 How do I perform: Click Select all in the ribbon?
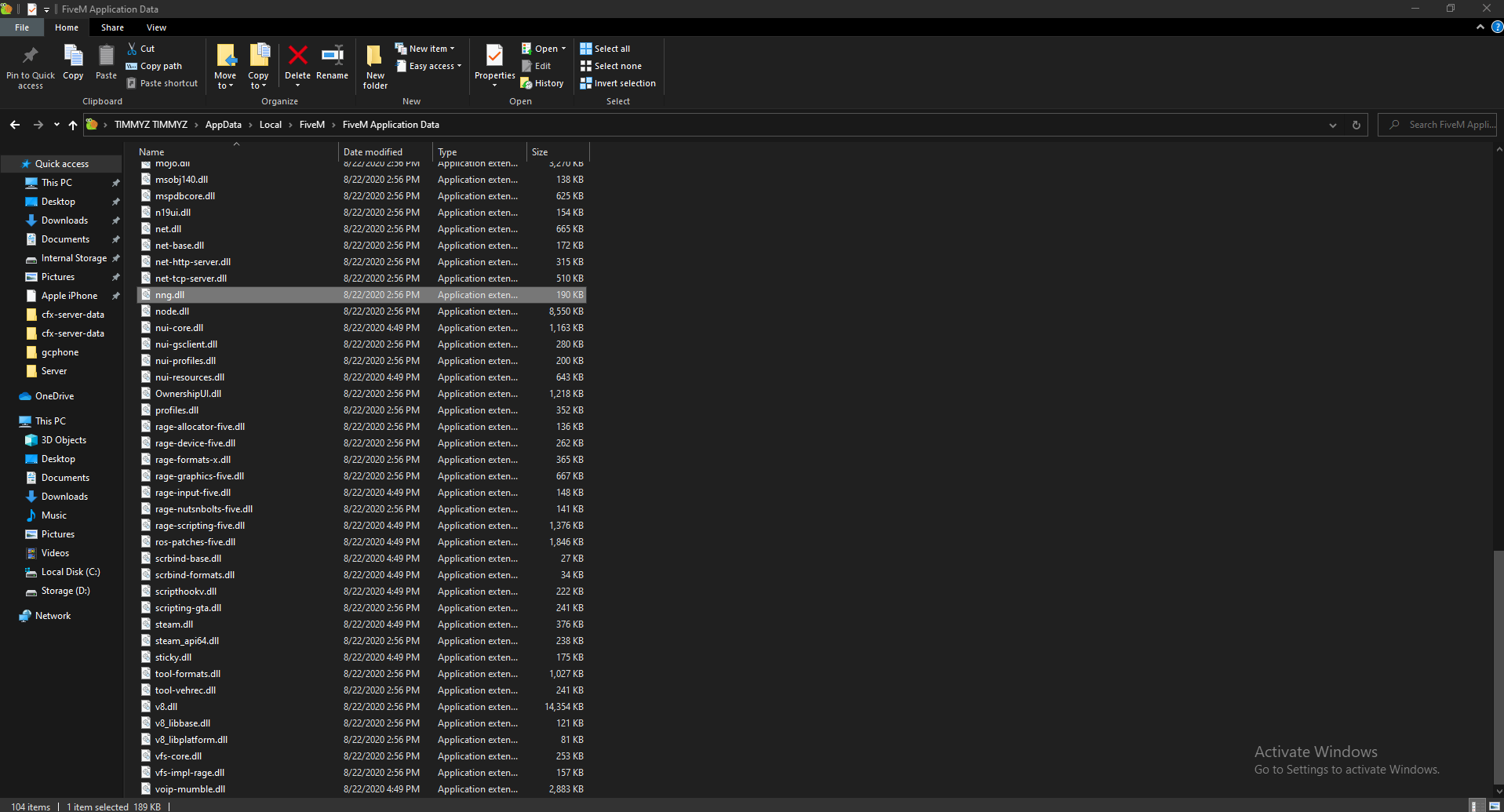pyautogui.click(x=605, y=49)
